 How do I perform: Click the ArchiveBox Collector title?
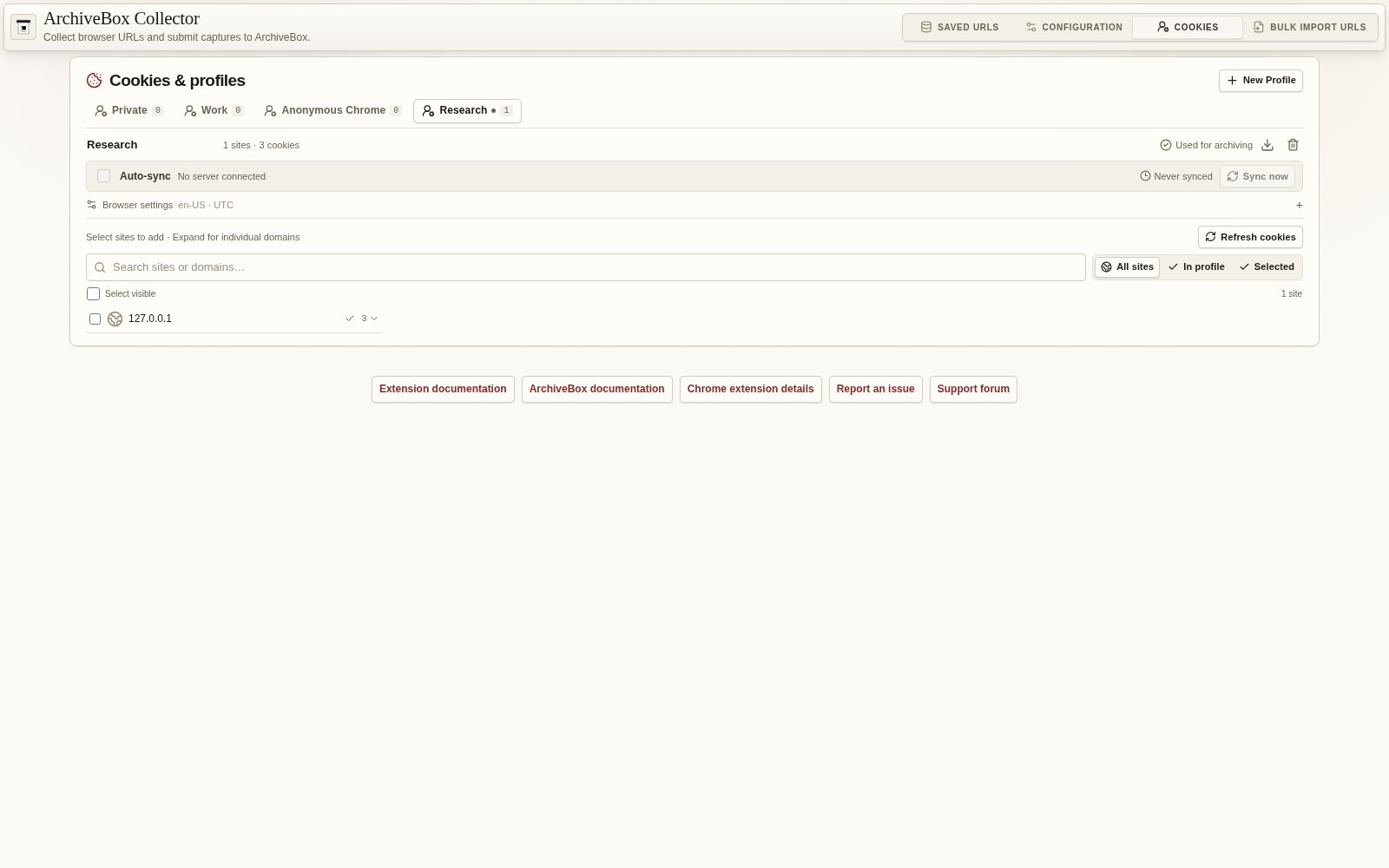click(x=122, y=18)
